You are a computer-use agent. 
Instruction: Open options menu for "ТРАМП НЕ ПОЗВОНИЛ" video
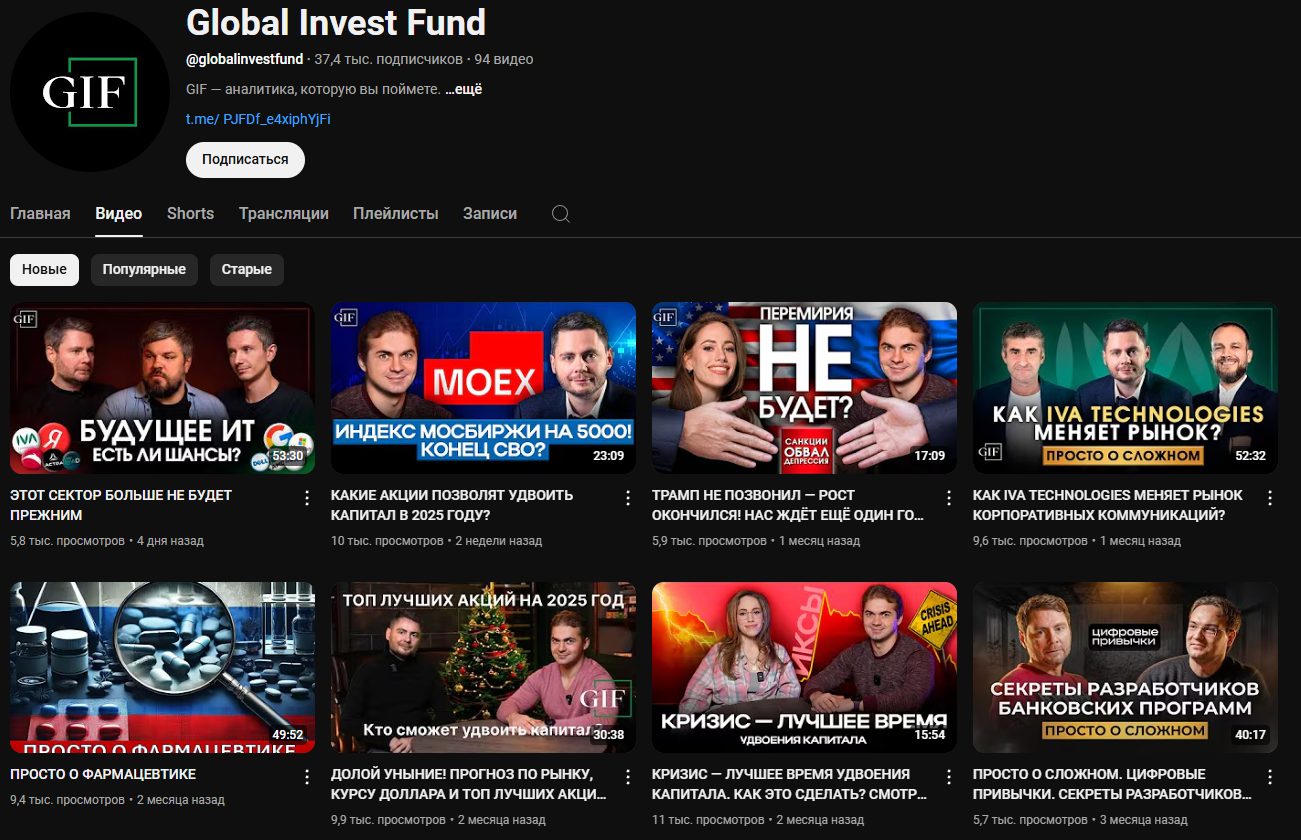coord(949,498)
